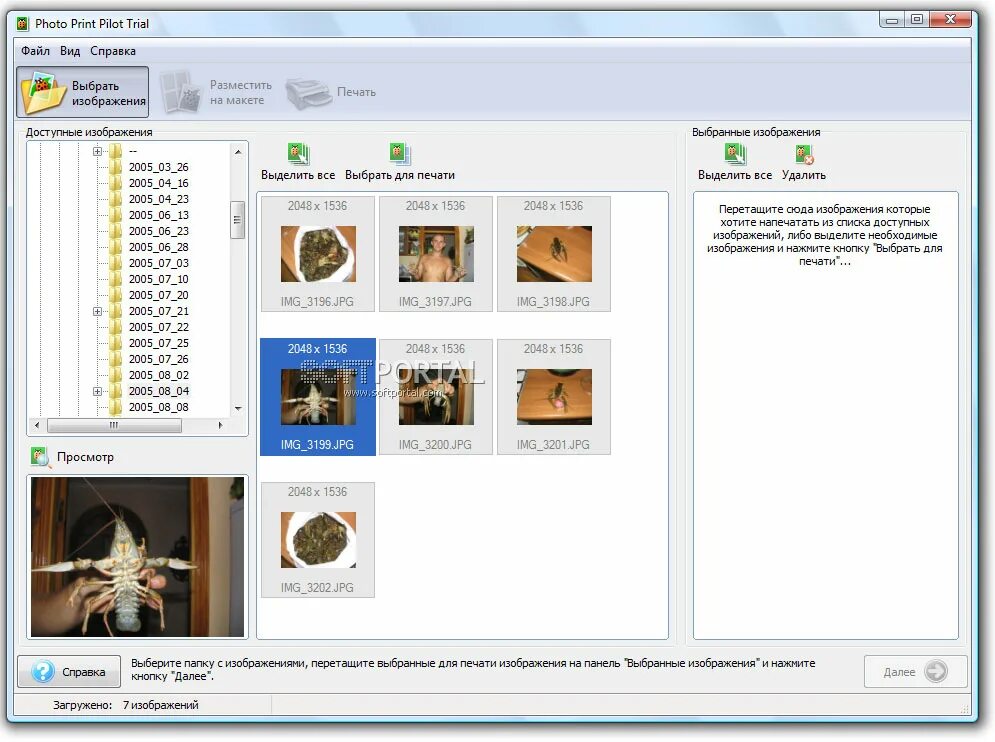The height and width of the screenshot is (742, 995).
Task: Select thumbnail IMG_3201.JPG
Action: (x=554, y=397)
